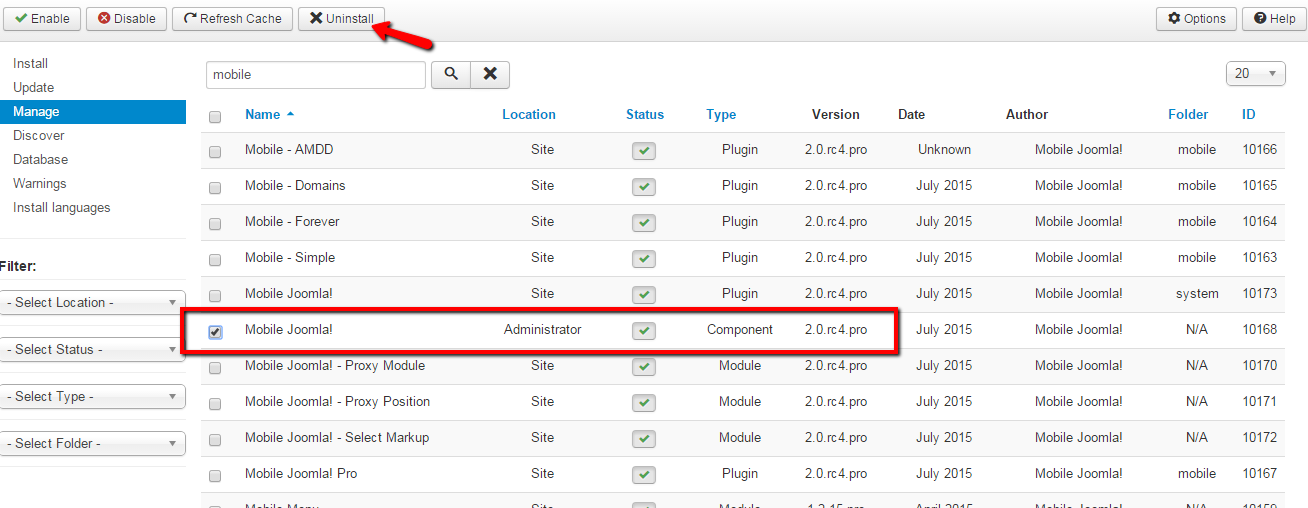Viewport: 1308px width, 508px height.
Task: Open Install languages in the sidebar
Action: point(62,207)
